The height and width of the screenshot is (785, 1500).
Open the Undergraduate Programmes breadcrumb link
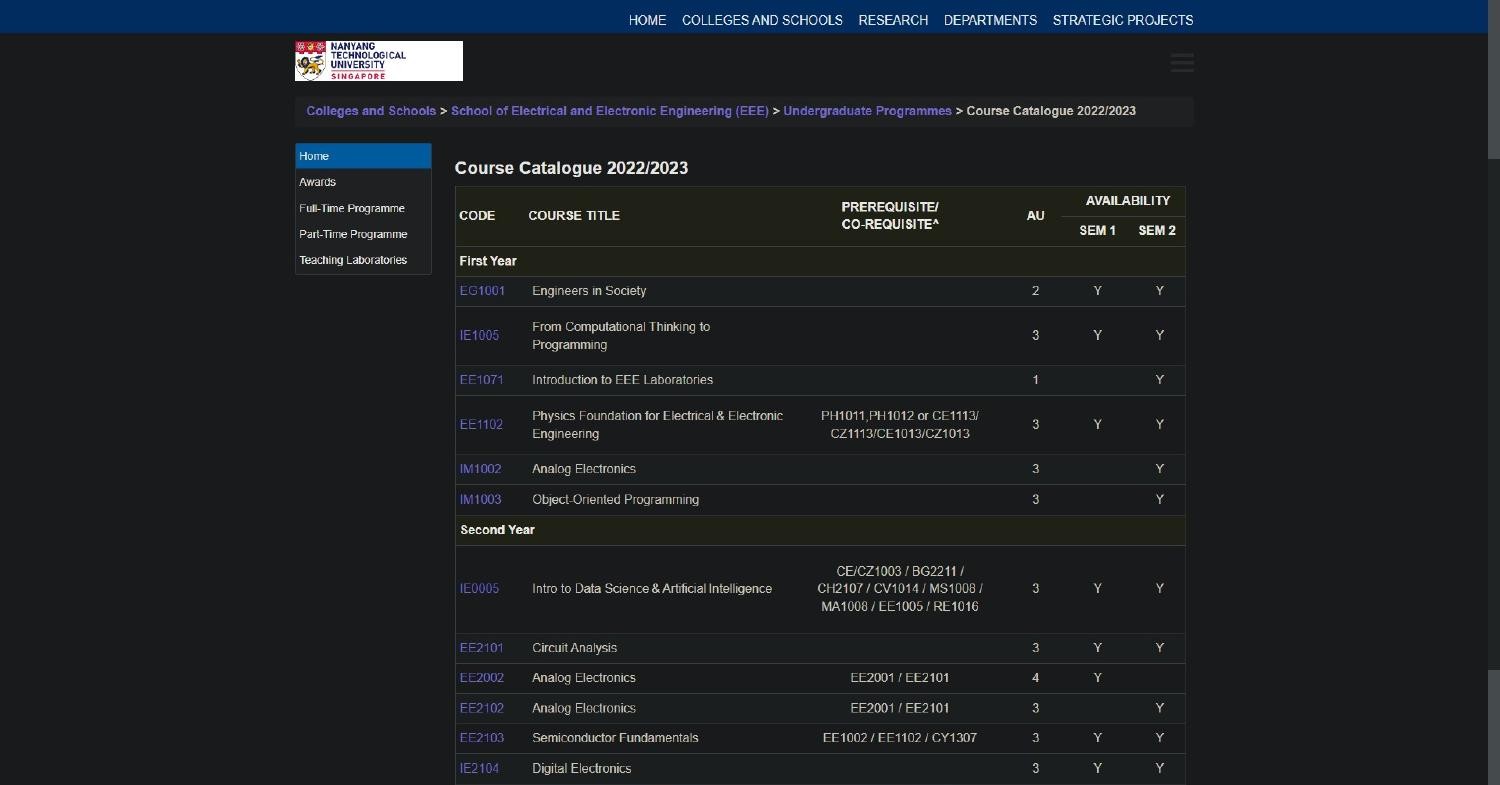(866, 111)
